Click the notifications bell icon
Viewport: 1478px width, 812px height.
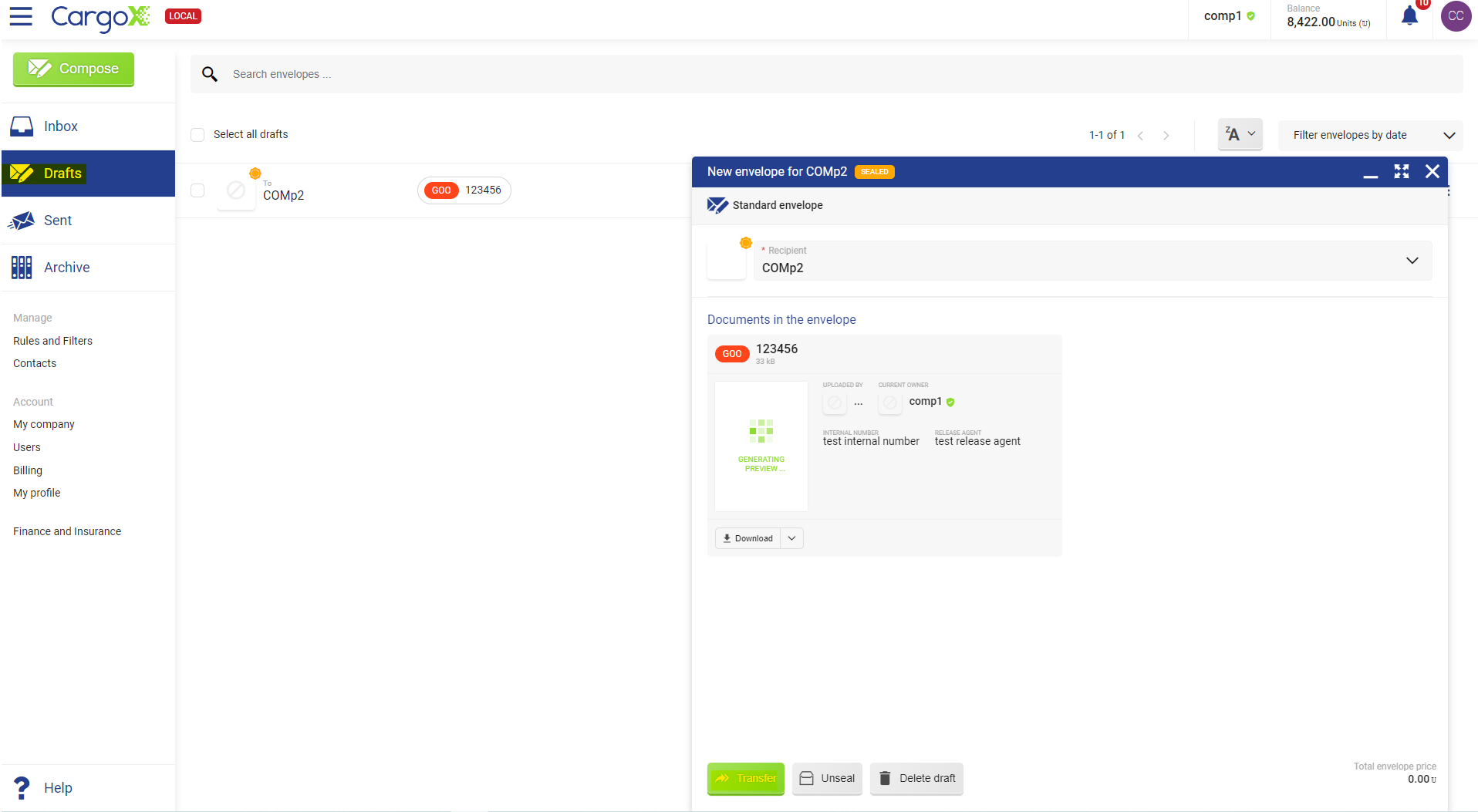tap(1409, 16)
